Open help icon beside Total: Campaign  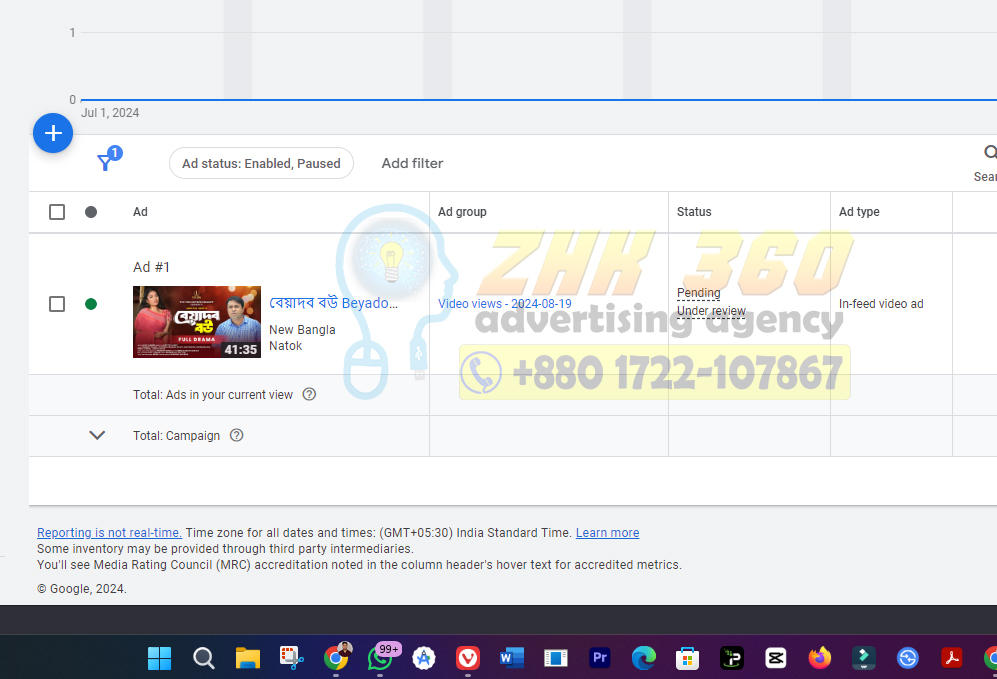(237, 436)
